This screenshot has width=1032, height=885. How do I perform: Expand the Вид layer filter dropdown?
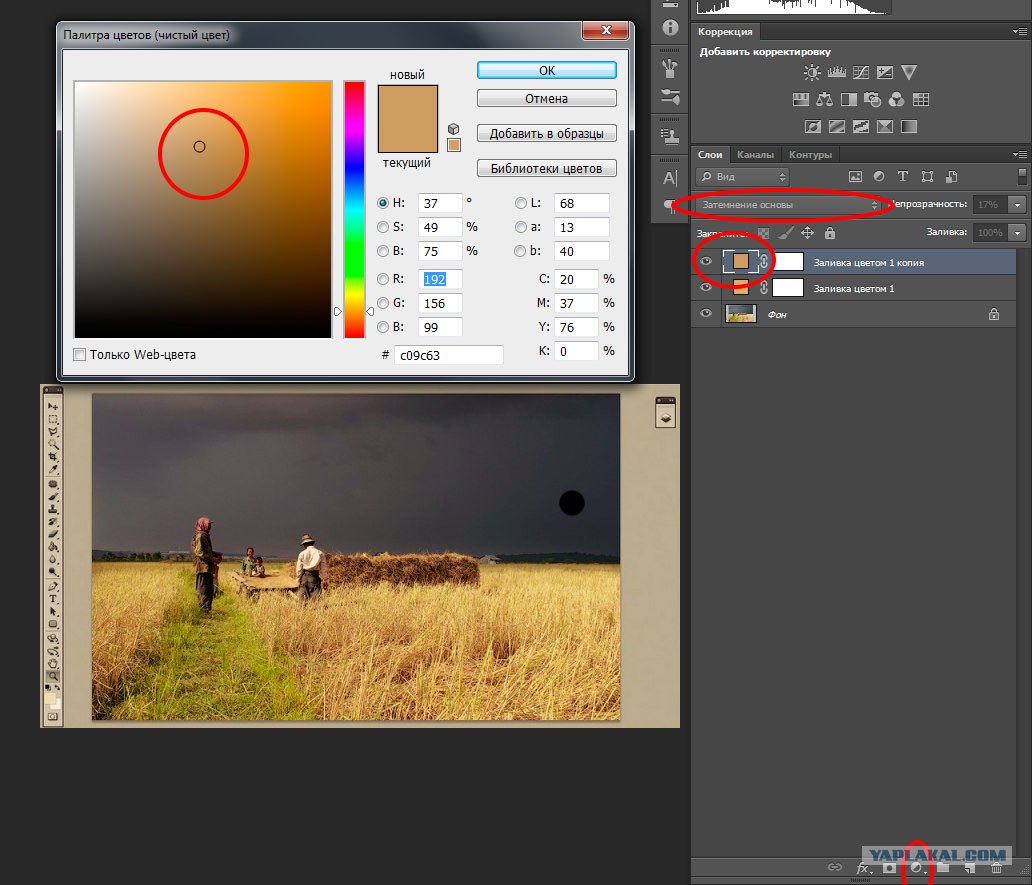pyautogui.click(x=742, y=176)
